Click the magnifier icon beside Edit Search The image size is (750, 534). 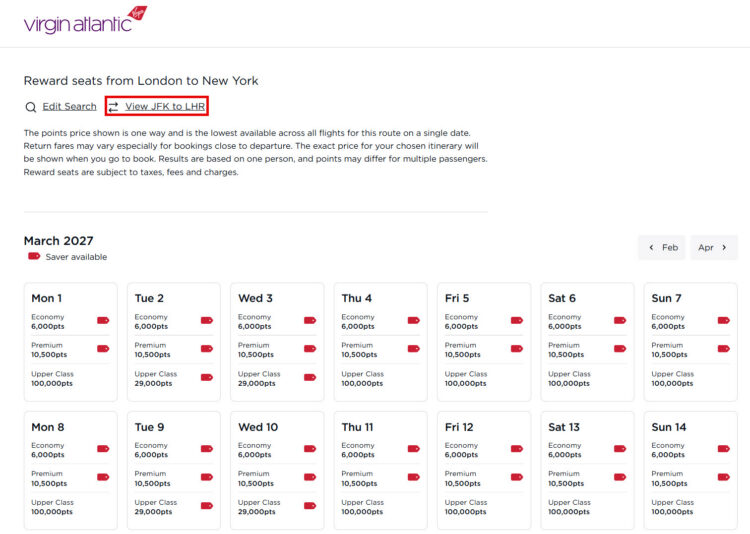tap(31, 107)
